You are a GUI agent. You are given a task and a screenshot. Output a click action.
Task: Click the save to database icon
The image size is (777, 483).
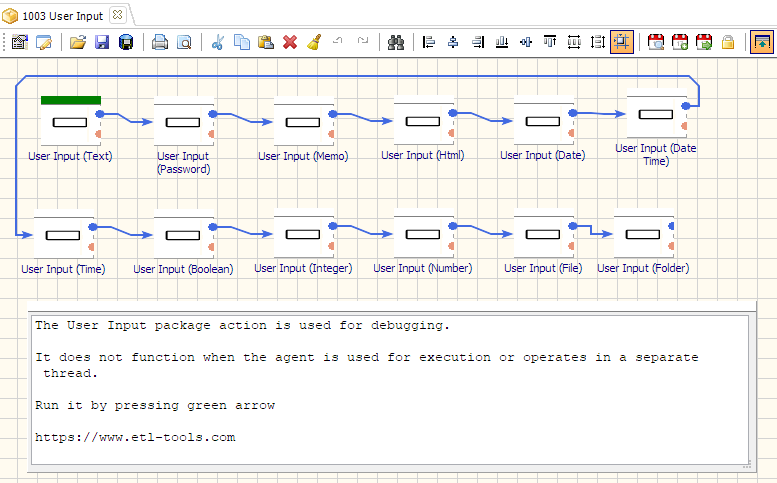(x=126, y=42)
